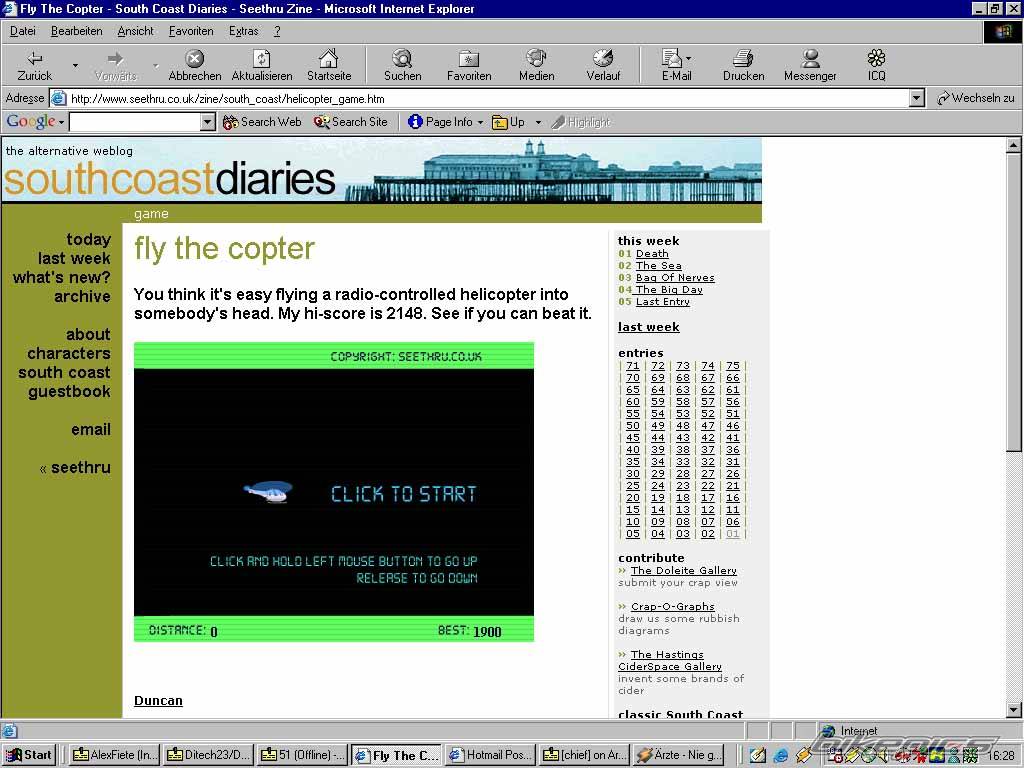Viewport: 1024px width, 768px height.
Task: Click the guestbook sidebar link
Action: 69,391
